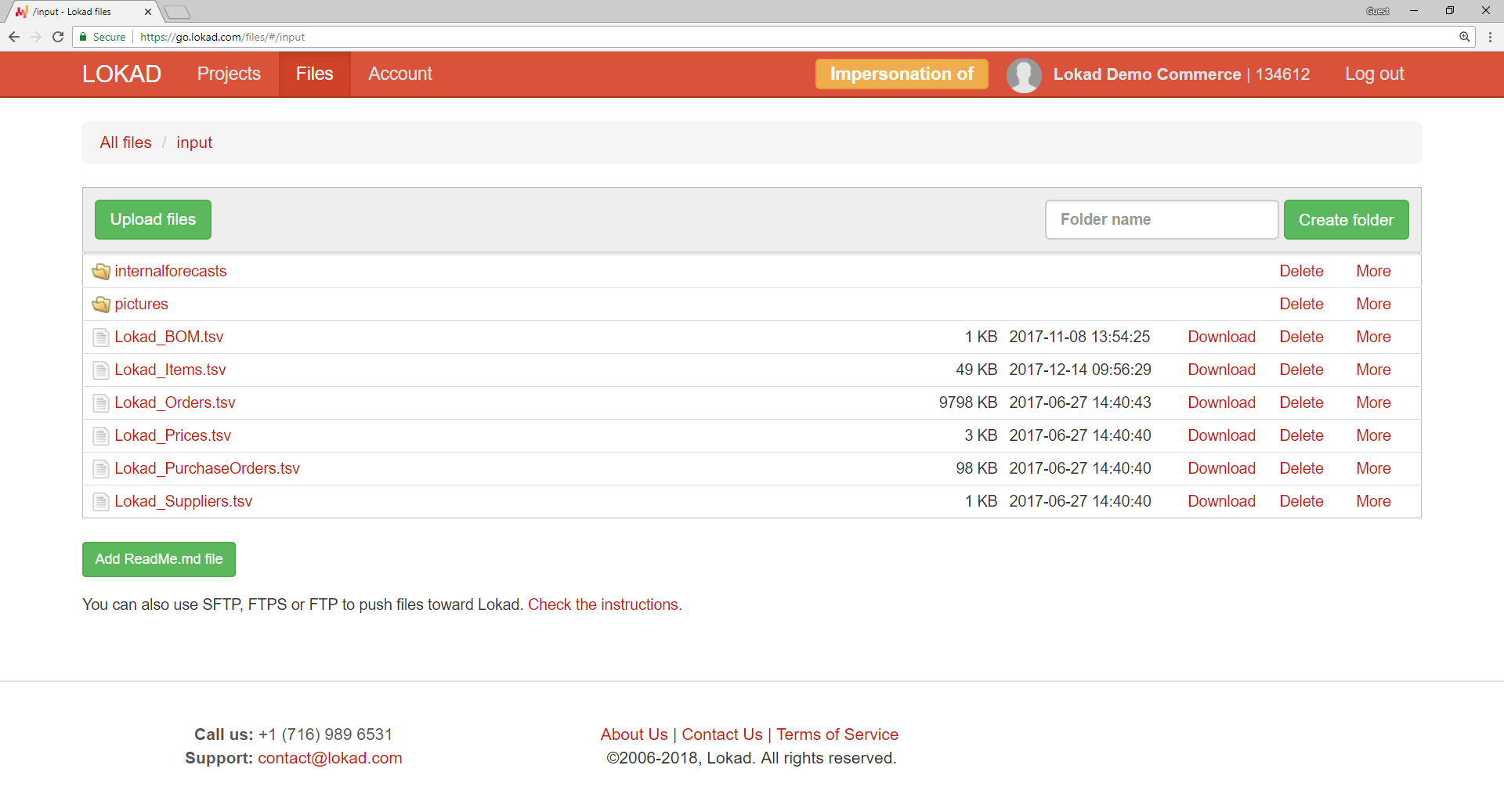Click the magnifier icon in the address bar
Screen dimensions: 1504x812
coord(1466,37)
